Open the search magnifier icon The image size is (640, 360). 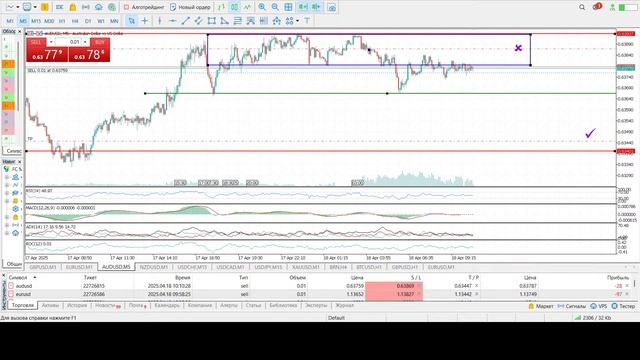tap(582, 7)
